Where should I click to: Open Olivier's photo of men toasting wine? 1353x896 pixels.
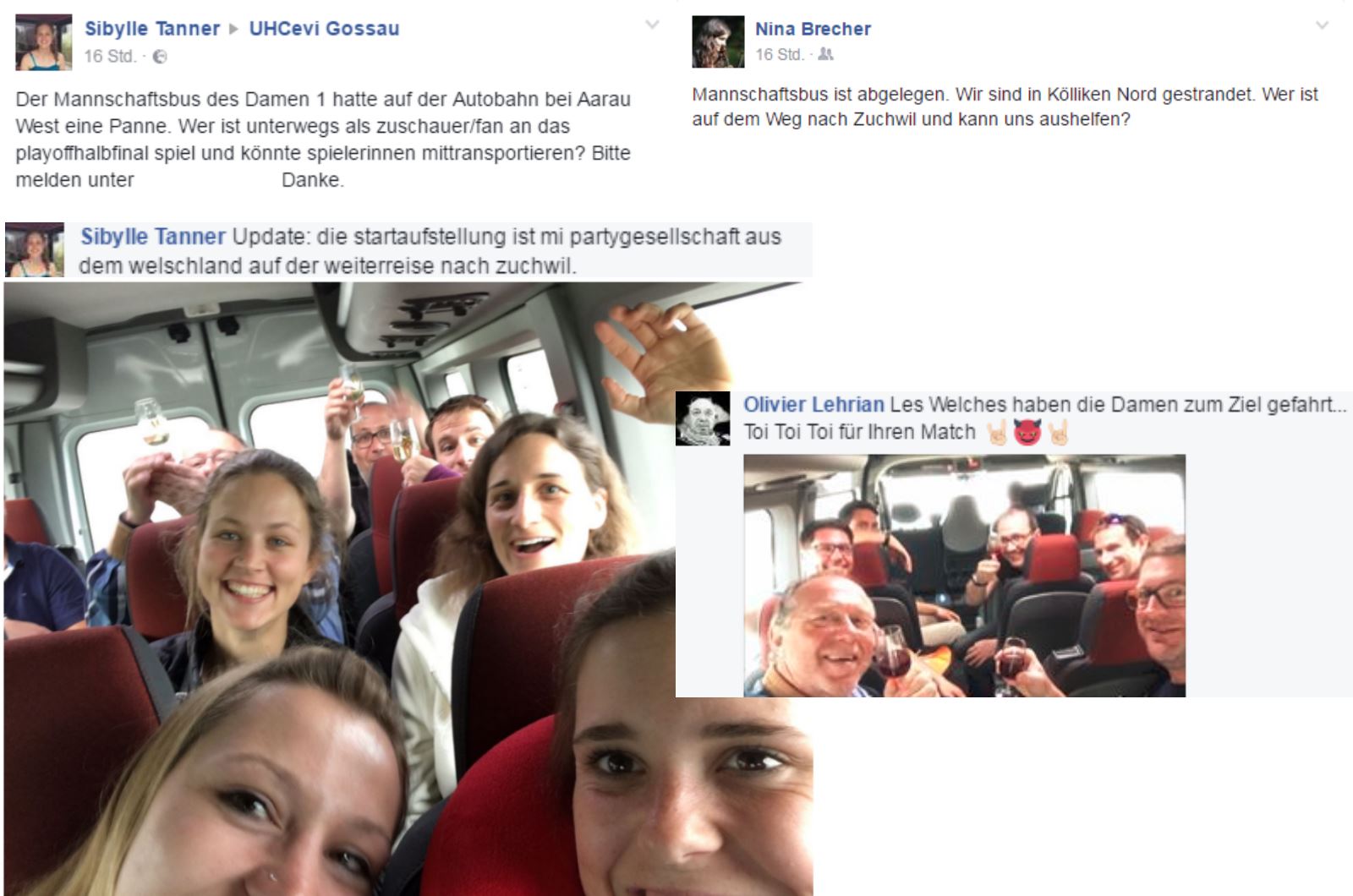pyautogui.click(x=964, y=576)
